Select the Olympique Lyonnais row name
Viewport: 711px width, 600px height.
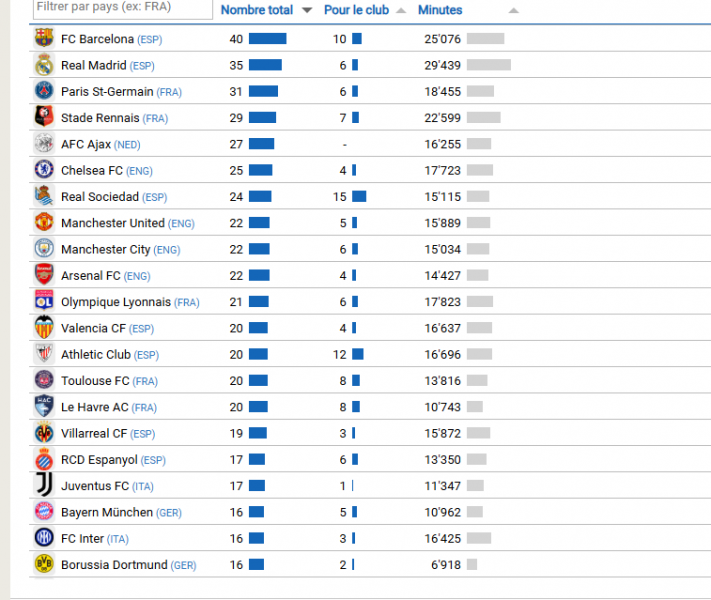(x=115, y=302)
